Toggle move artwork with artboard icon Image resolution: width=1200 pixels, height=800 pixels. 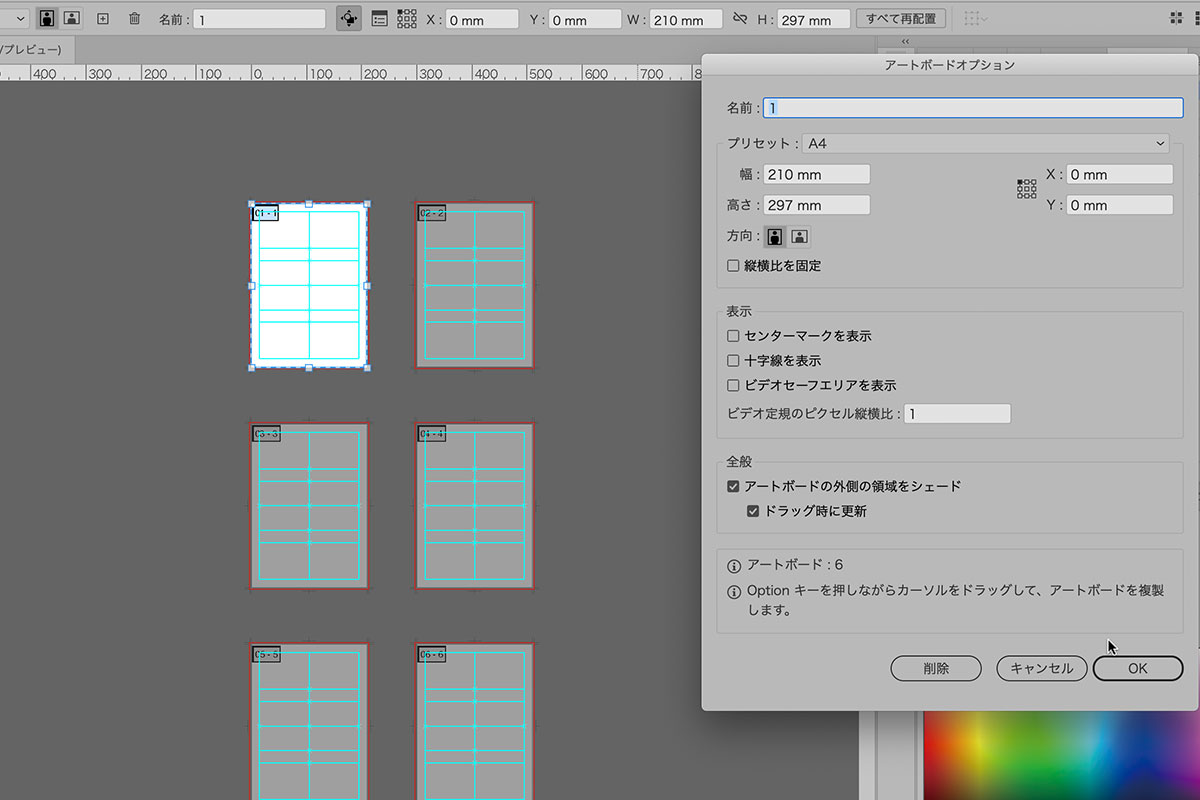click(x=348, y=18)
